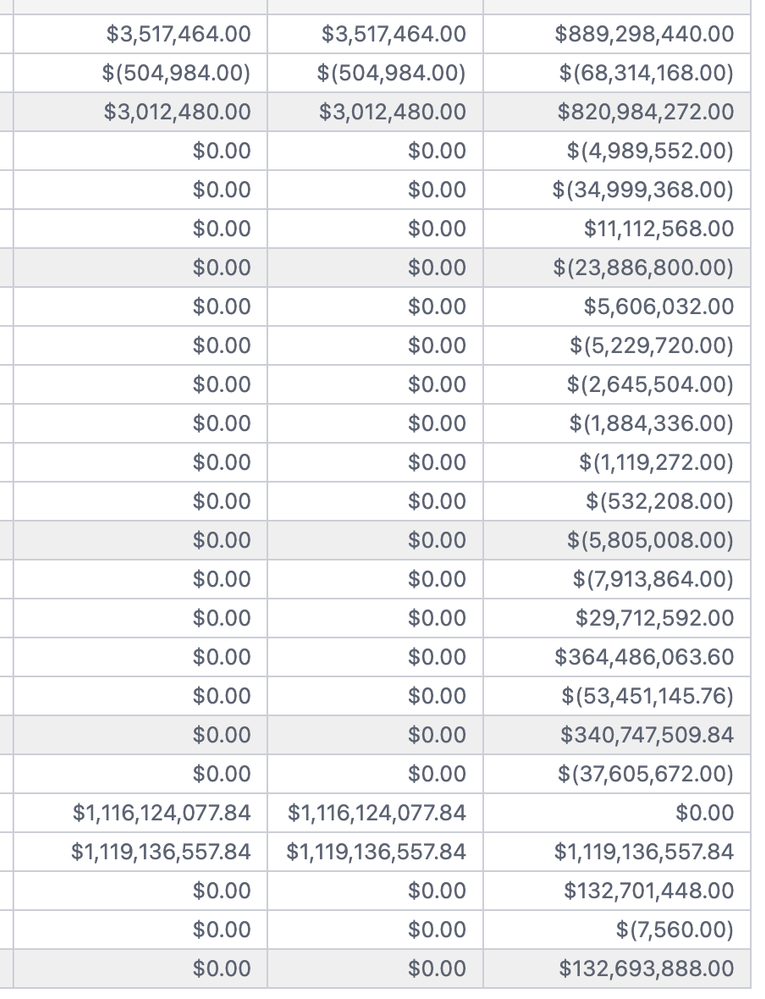
Task: Click the $(68,314,168.00) cell
Action: [646, 73]
